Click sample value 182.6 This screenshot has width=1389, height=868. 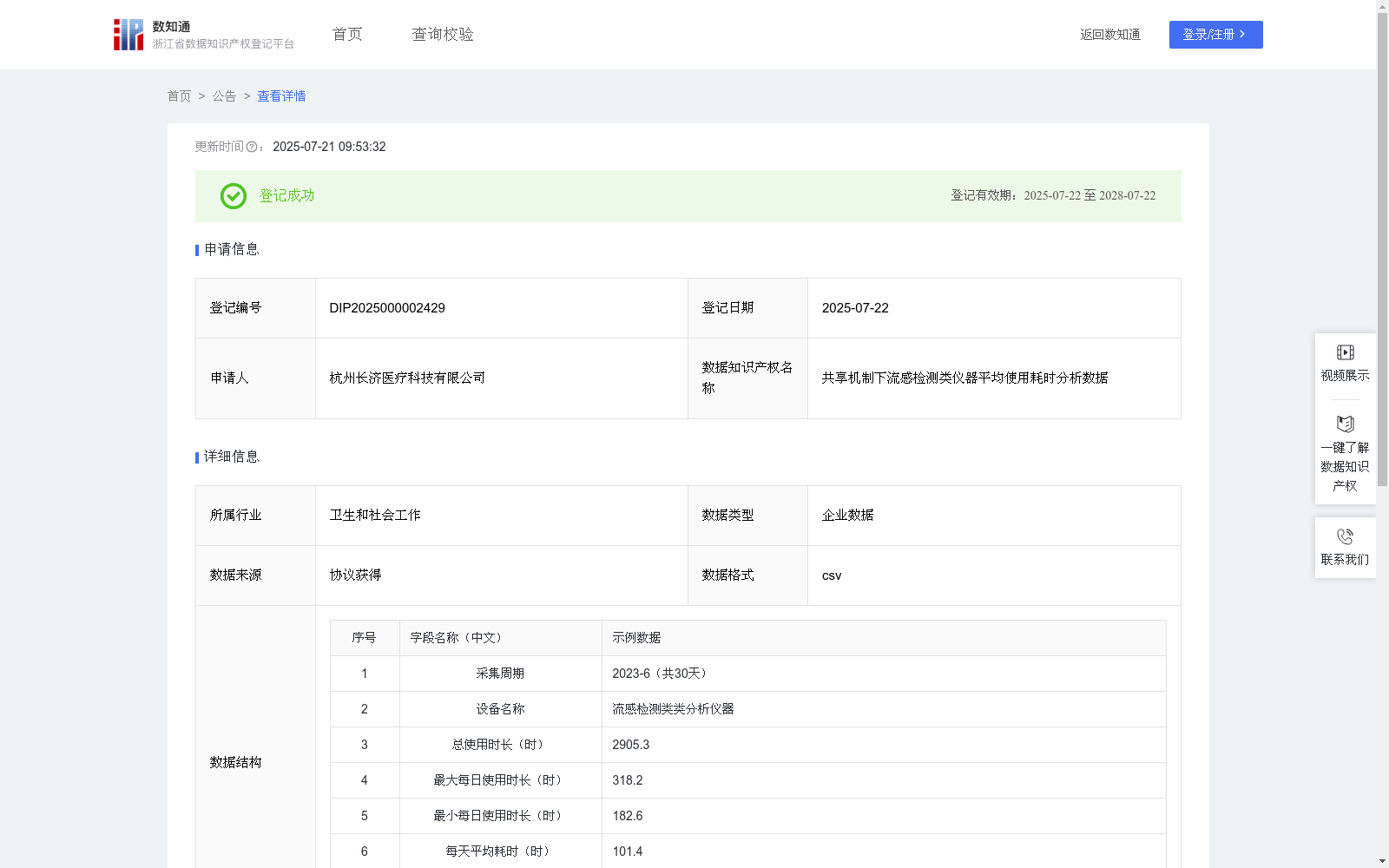[x=628, y=816]
